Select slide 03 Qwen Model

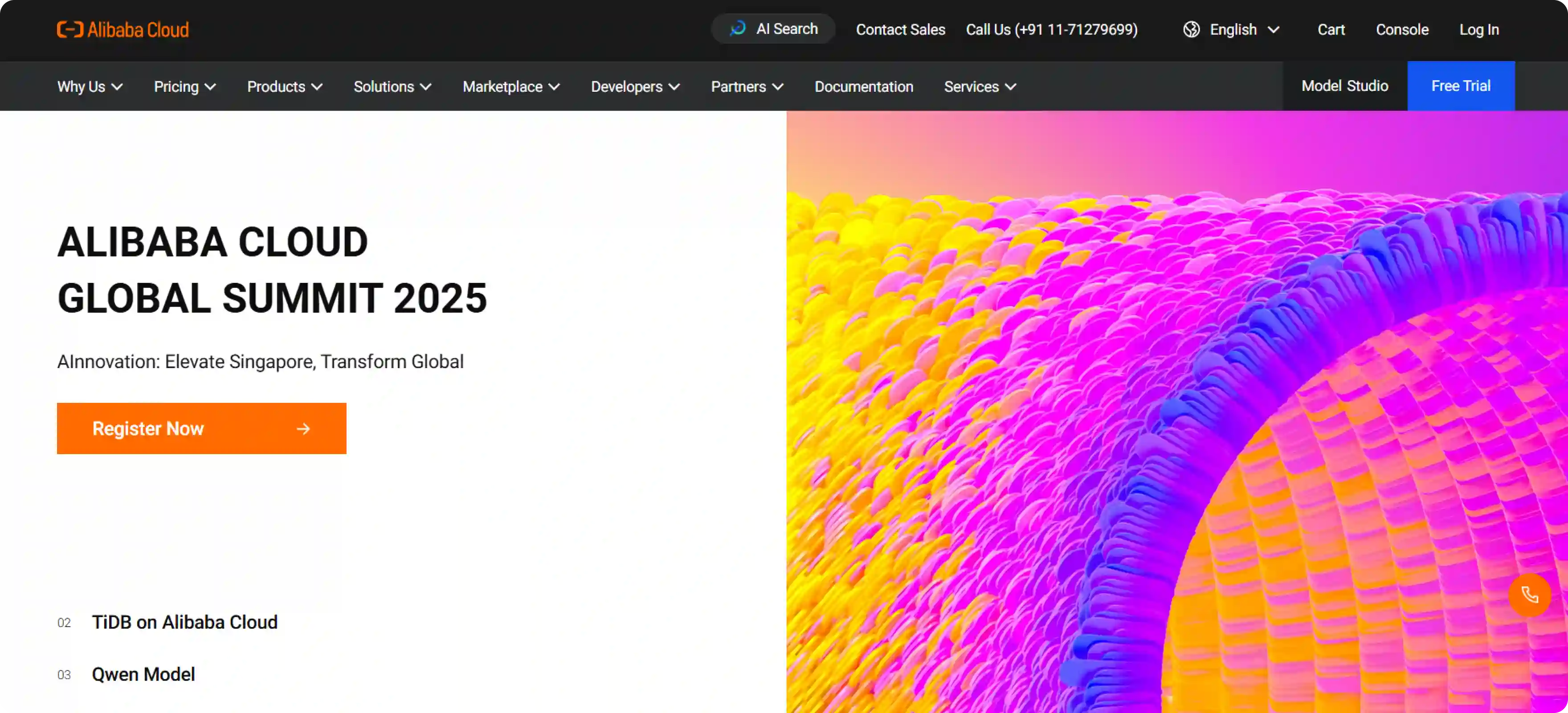point(143,674)
